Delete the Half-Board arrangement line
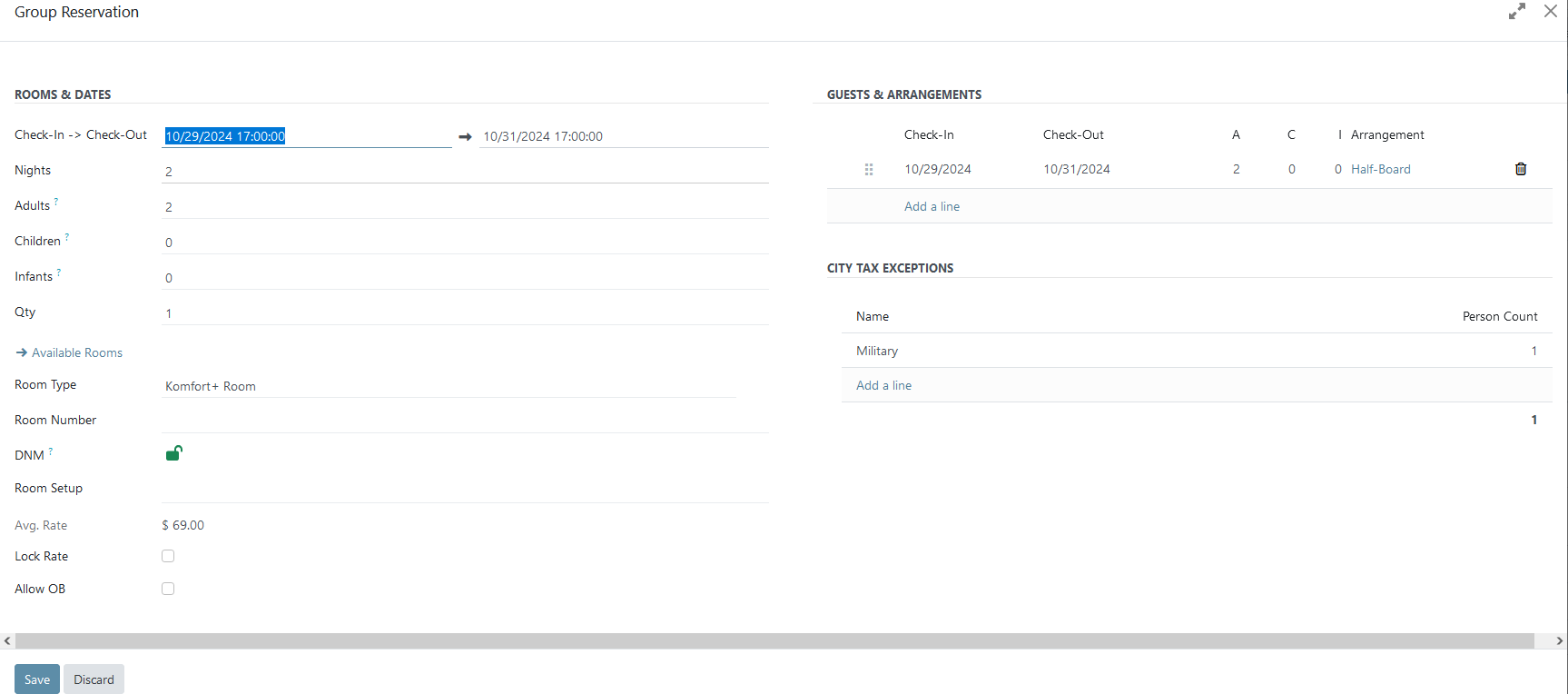 point(1521,169)
